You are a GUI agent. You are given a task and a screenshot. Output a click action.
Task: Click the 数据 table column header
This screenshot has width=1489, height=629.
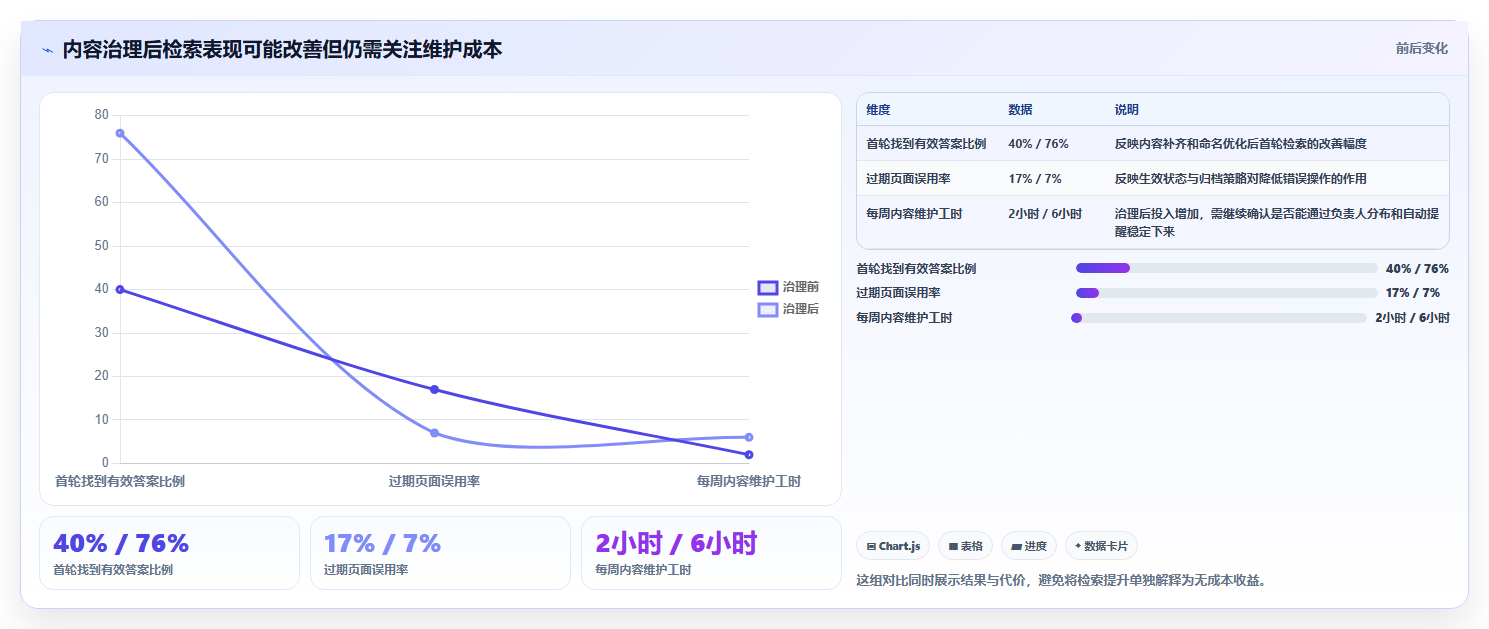point(1020,110)
